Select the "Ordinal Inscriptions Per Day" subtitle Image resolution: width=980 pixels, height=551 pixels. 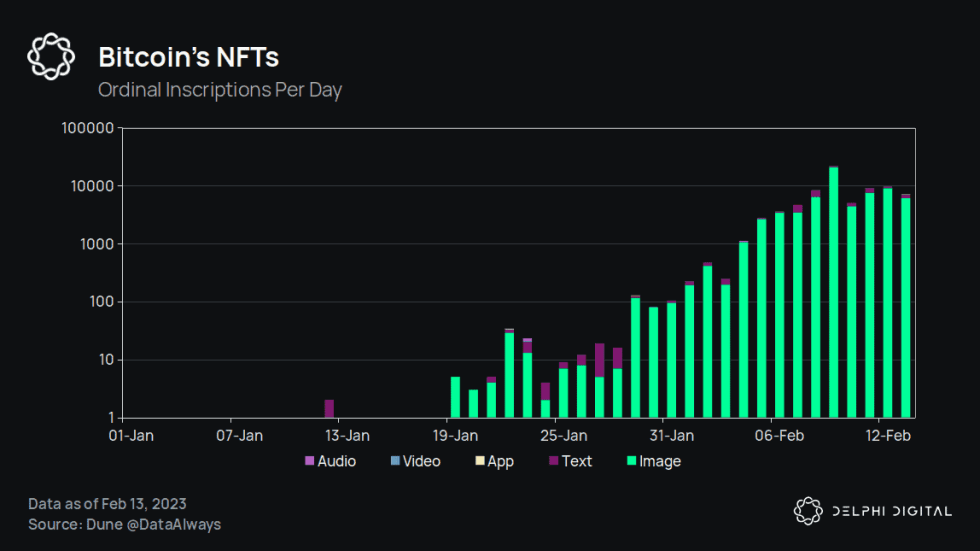click(220, 90)
